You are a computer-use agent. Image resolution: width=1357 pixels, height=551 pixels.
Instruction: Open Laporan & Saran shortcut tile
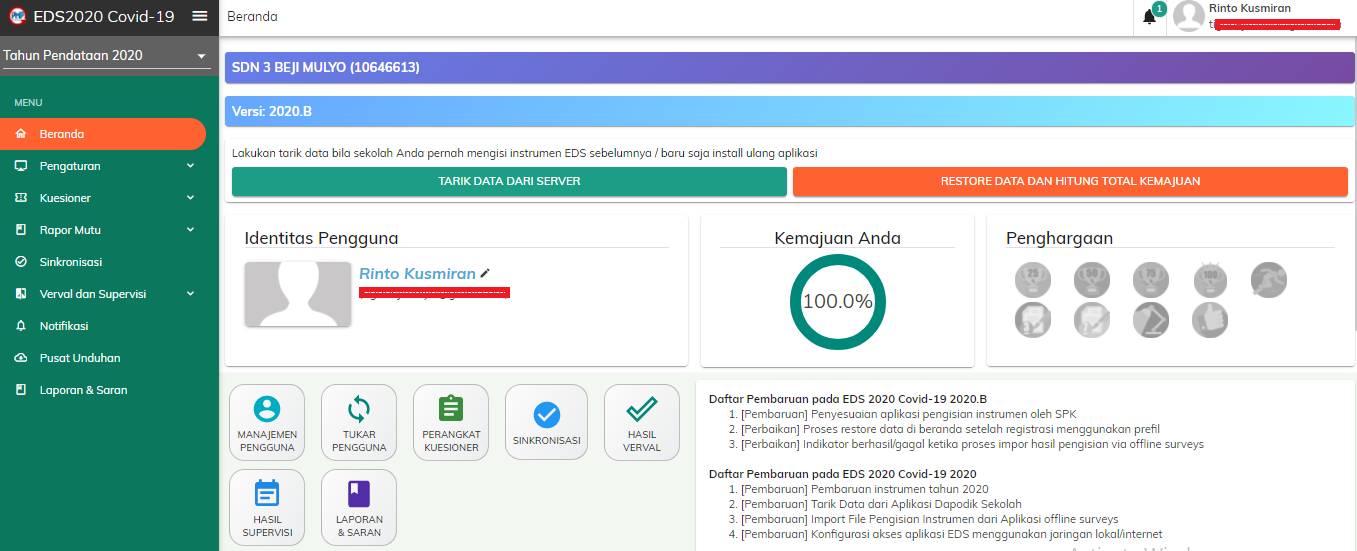point(359,508)
